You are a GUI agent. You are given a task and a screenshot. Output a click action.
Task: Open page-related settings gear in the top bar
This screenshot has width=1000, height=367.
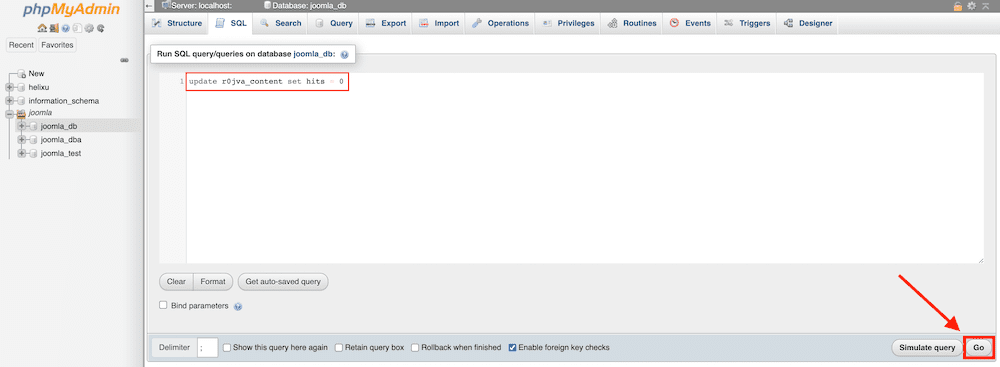972,6
